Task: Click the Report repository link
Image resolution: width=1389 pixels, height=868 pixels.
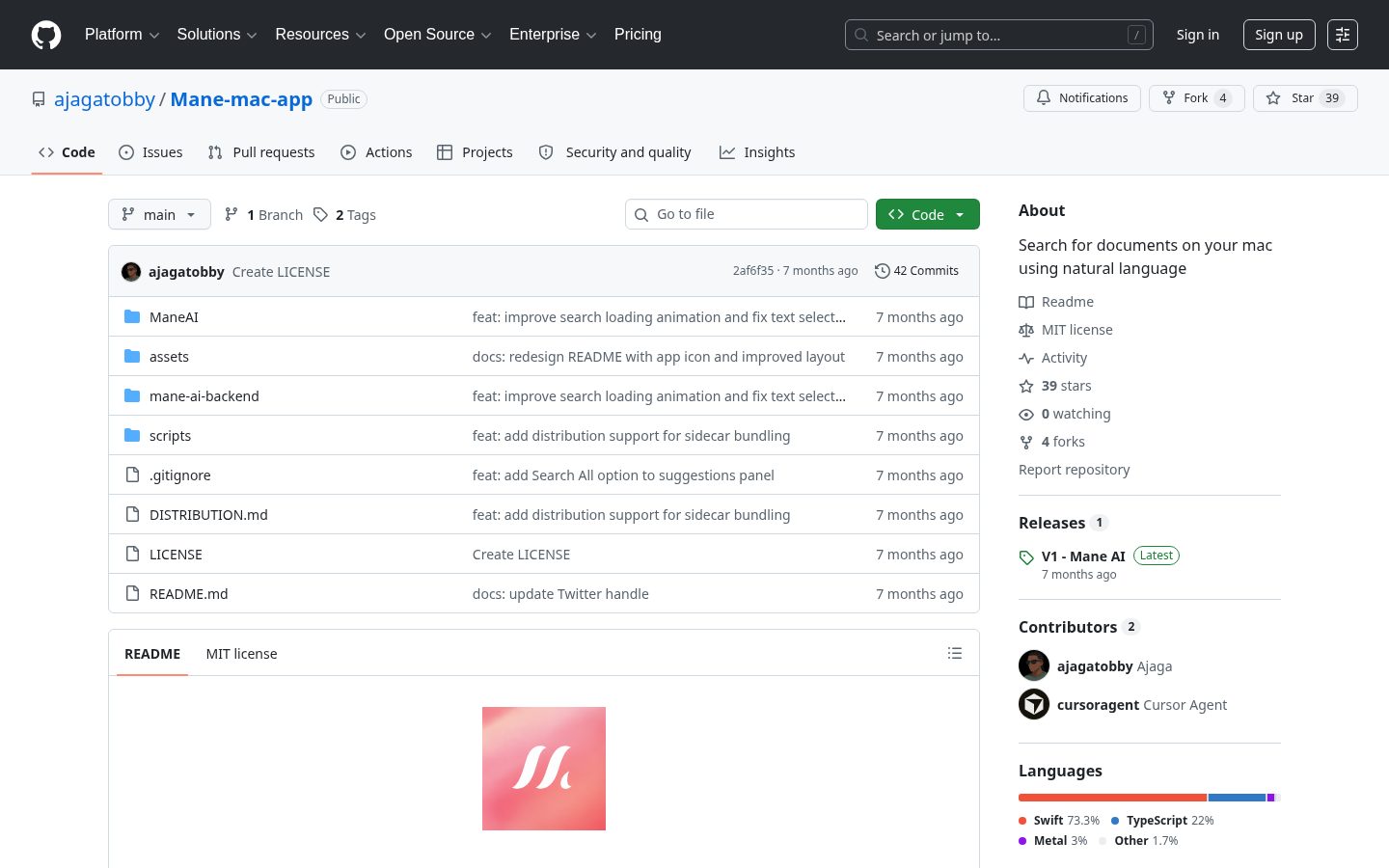Action: point(1075,470)
